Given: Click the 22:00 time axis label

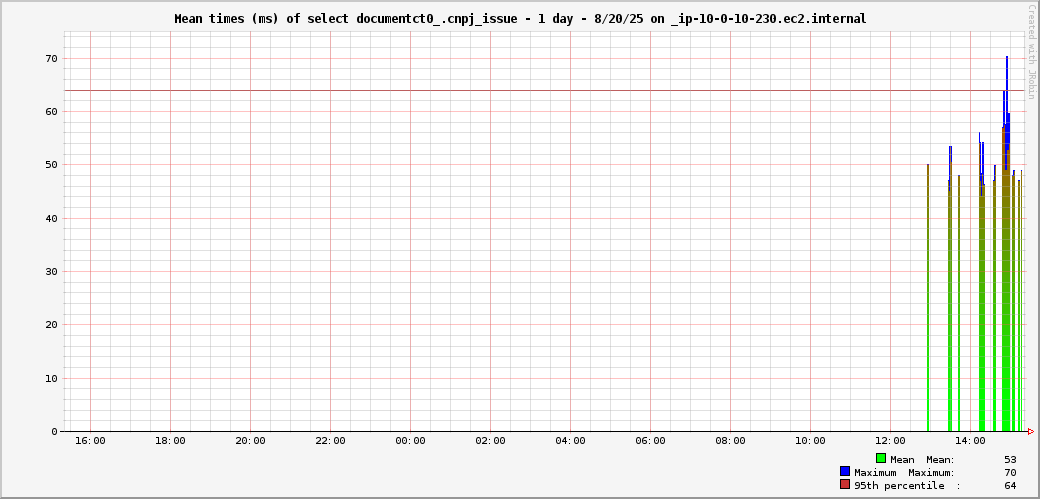Looking at the screenshot, I should pyautogui.click(x=330, y=441).
